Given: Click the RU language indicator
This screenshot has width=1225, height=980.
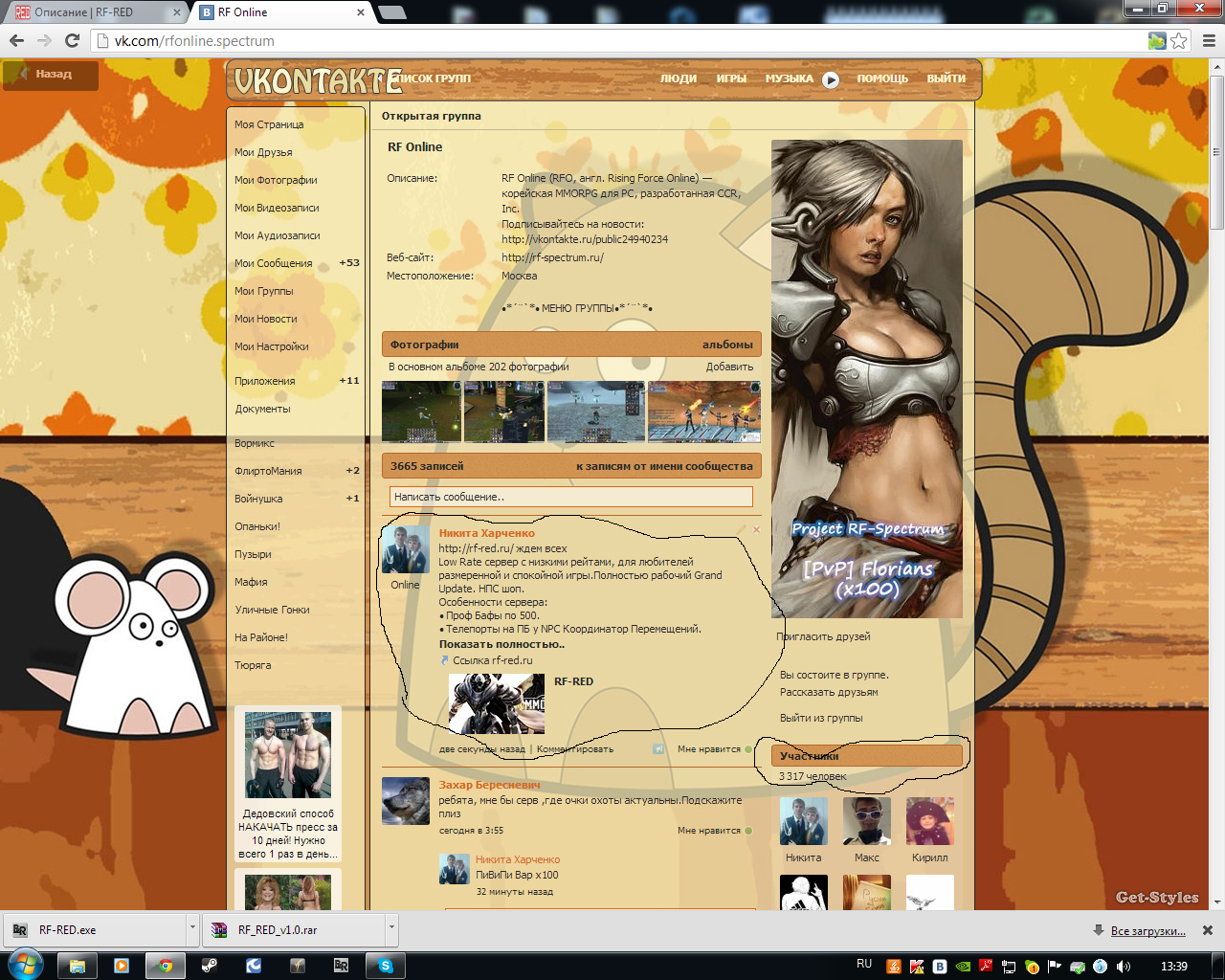Looking at the screenshot, I should (x=864, y=965).
